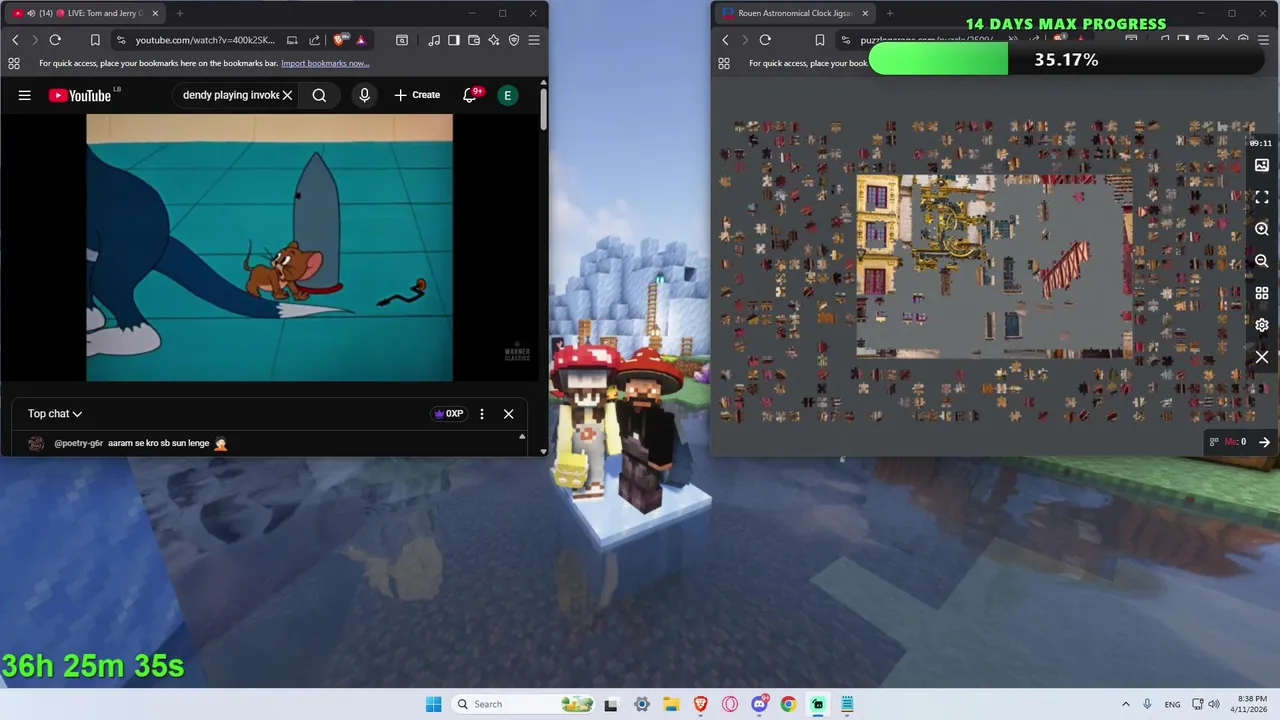Open a new tab in YouTube window
This screenshot has width=1280, height=720.
[180, 13]
